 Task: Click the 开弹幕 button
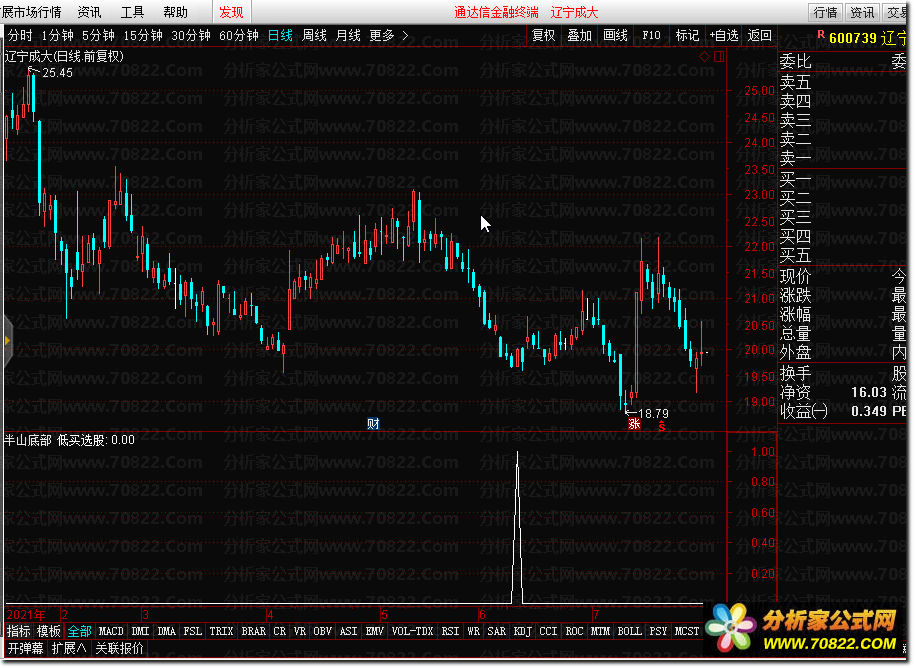[x=25, y=648]
